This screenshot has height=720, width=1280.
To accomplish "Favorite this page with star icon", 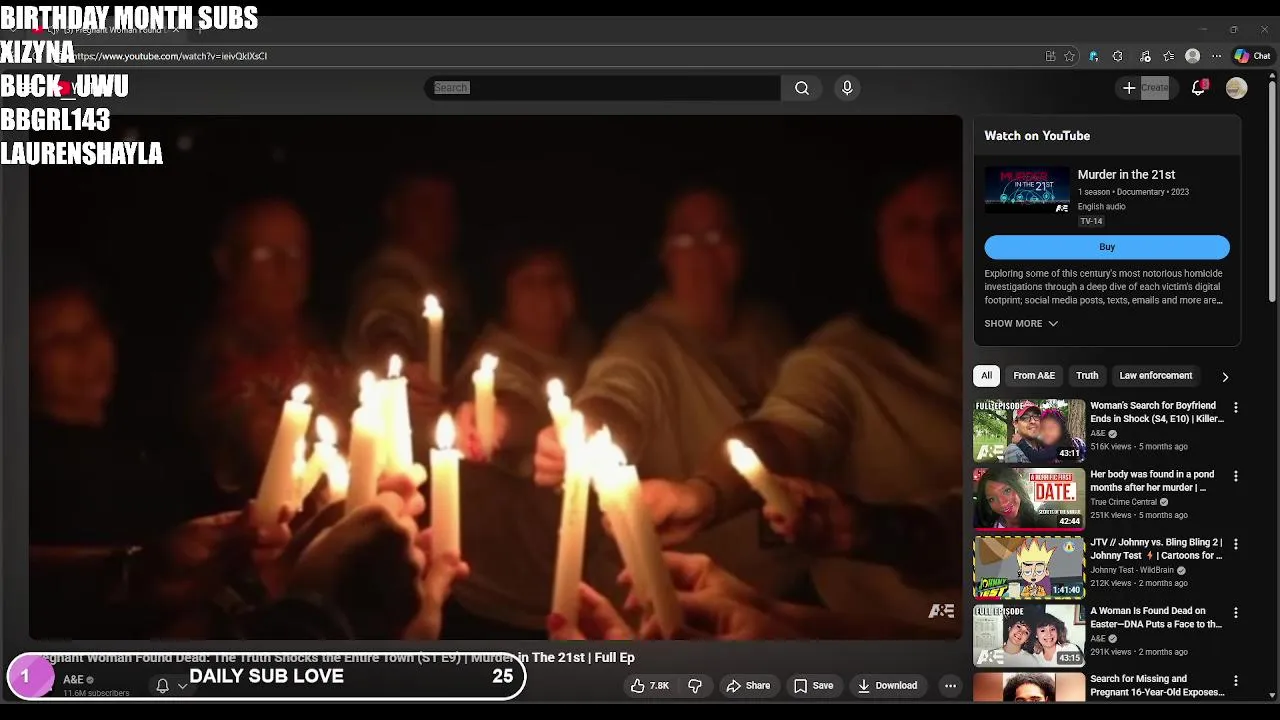I will click(x=1069, y=56).
